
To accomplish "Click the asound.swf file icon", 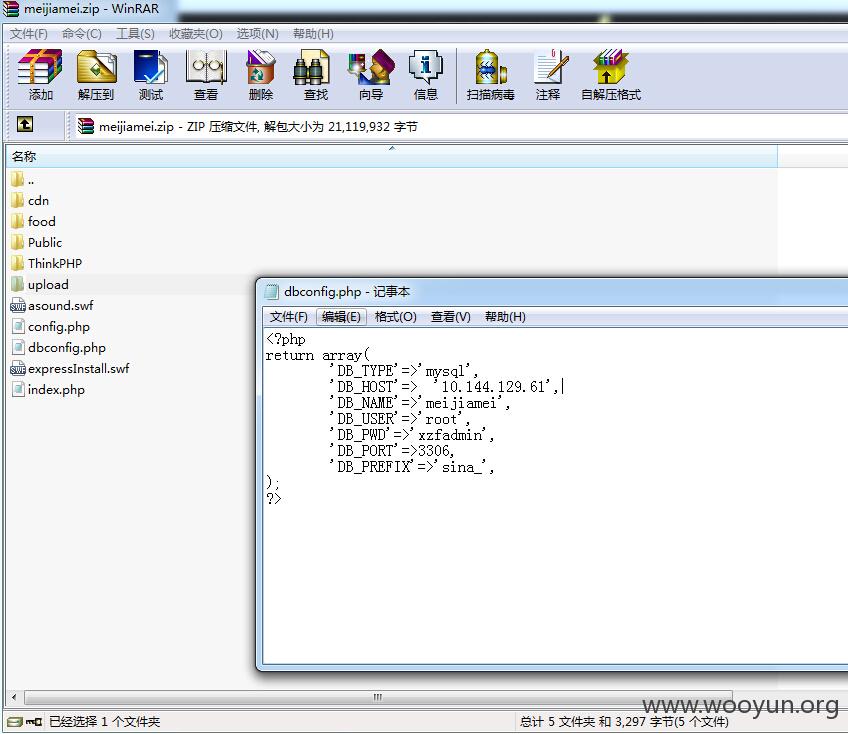I will pos(17,306).
